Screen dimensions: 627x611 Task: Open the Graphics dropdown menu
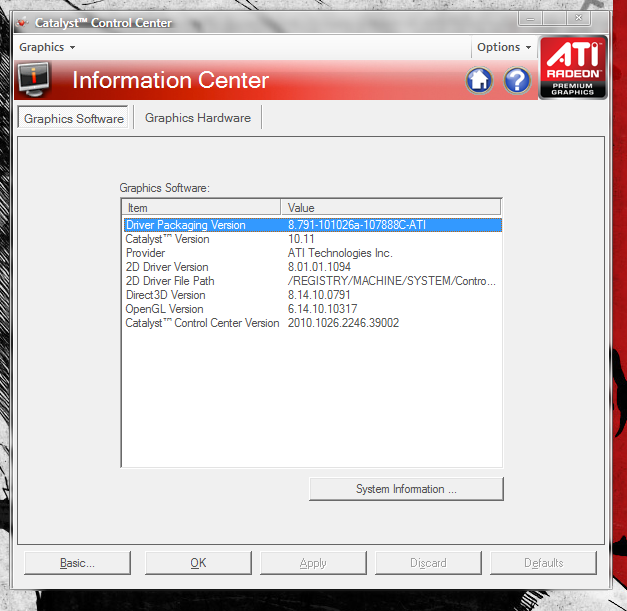tap(47, 47)
